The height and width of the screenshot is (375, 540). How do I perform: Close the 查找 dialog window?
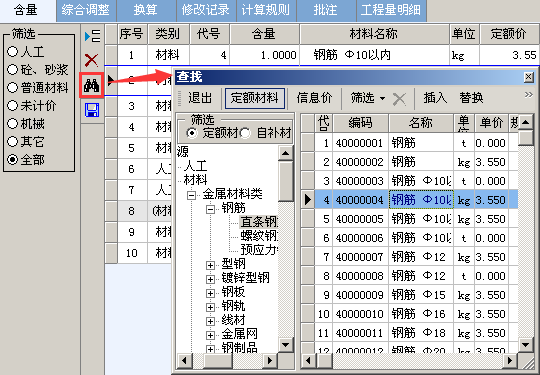[x=529, y=77]
